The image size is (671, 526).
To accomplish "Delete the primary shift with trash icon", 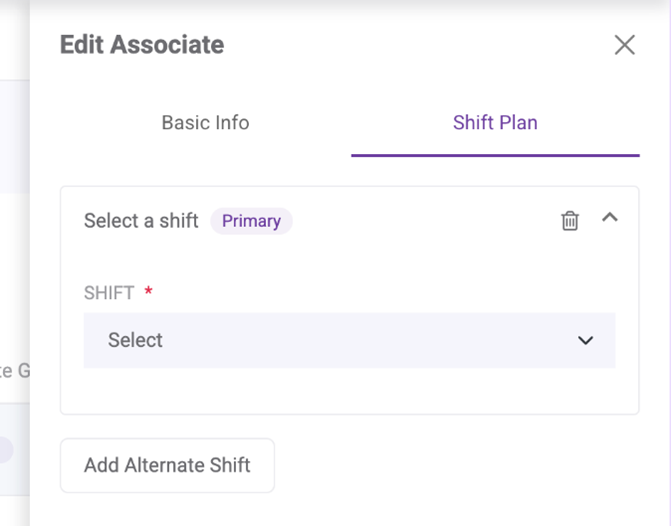I will point(570,221).
